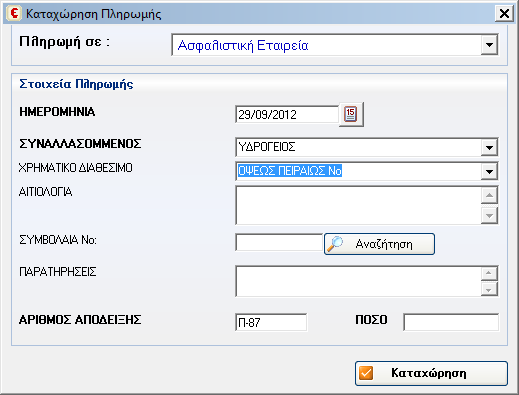Focus the ΗΜΕΡΟΜΗΝΙΑ date field

(x=287, y=114)
